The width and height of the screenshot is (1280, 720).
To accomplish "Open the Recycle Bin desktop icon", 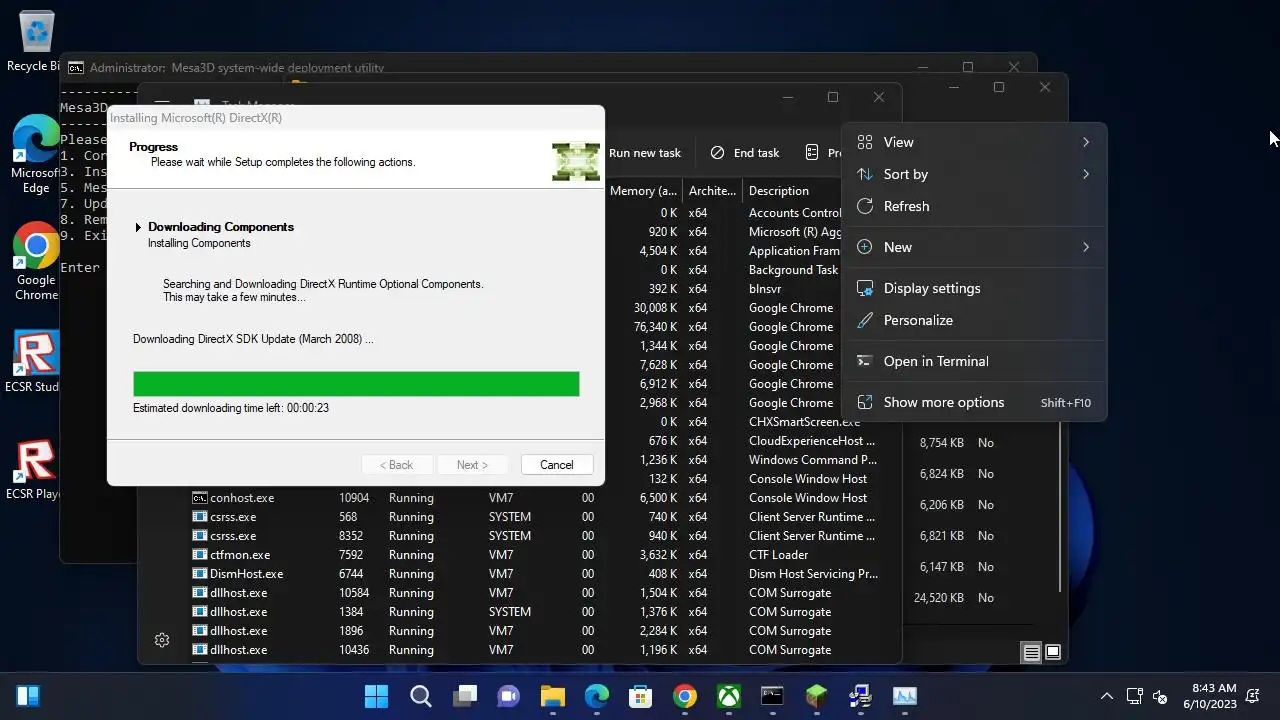I will pyautogui.click(x=36, y=42).
